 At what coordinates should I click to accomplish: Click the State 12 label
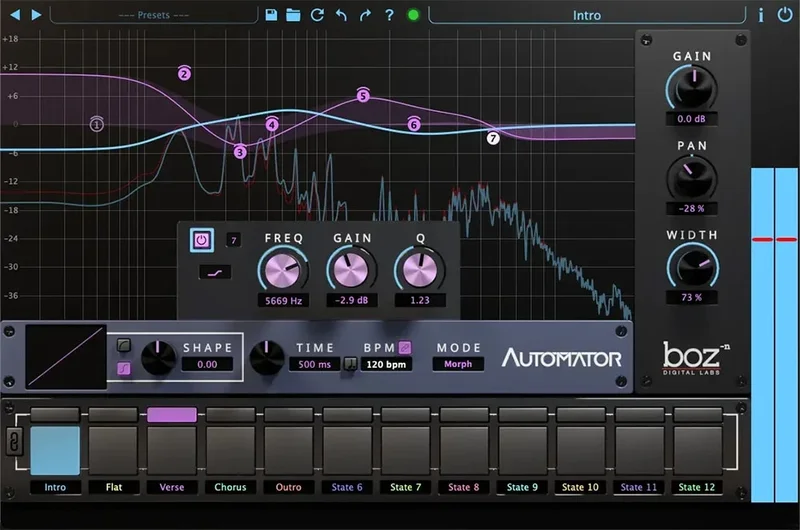[x=697, y=487]
